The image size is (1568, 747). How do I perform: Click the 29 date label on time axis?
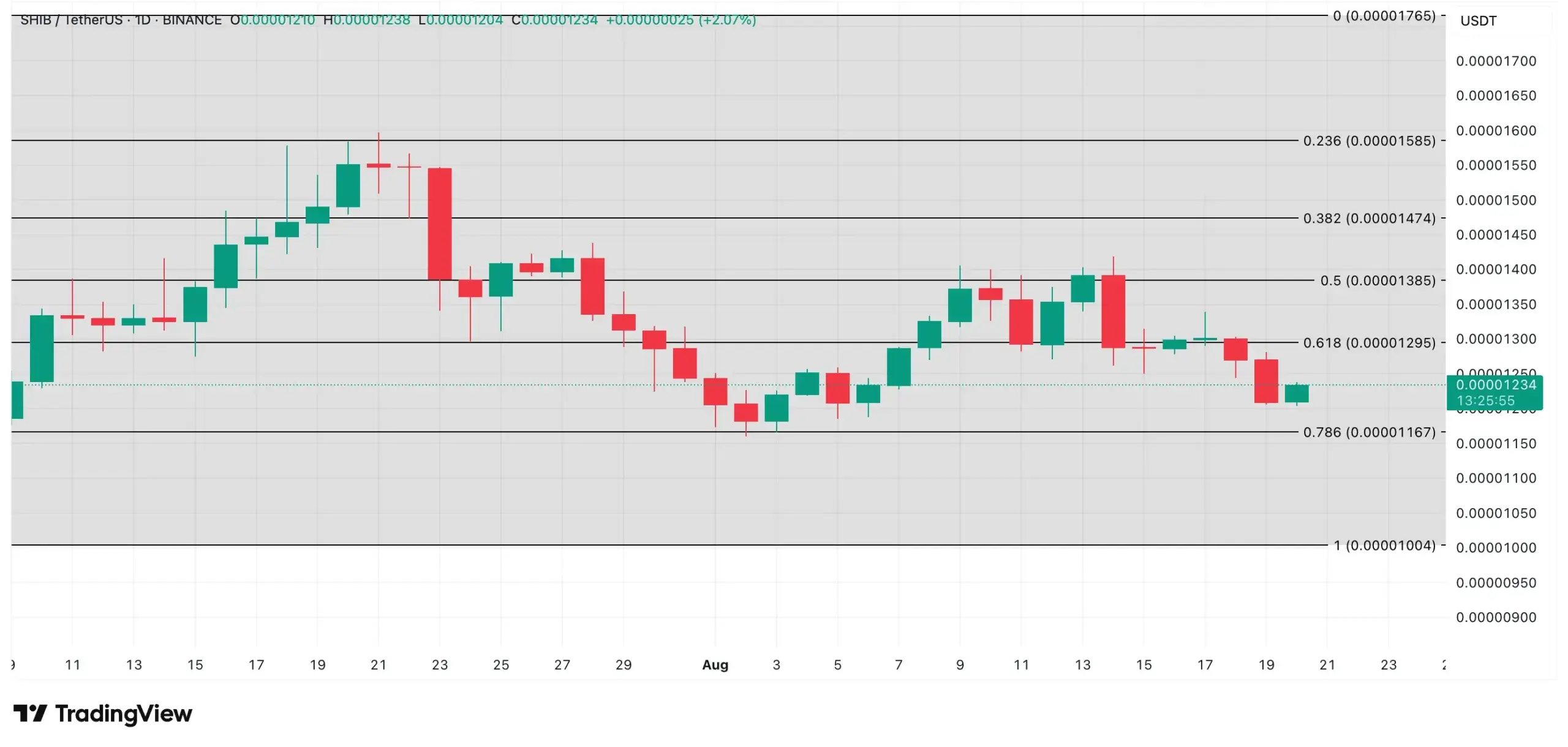click(624, 665)
